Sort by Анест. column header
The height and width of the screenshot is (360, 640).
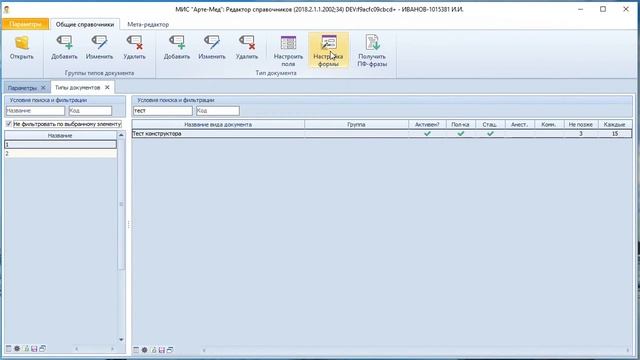(x=520, y=124)
